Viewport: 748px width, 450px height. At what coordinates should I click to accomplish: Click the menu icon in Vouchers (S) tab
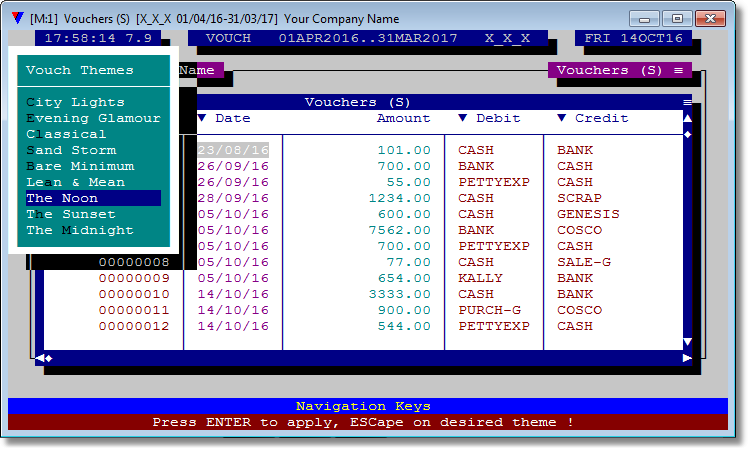(x=678, y=70)
